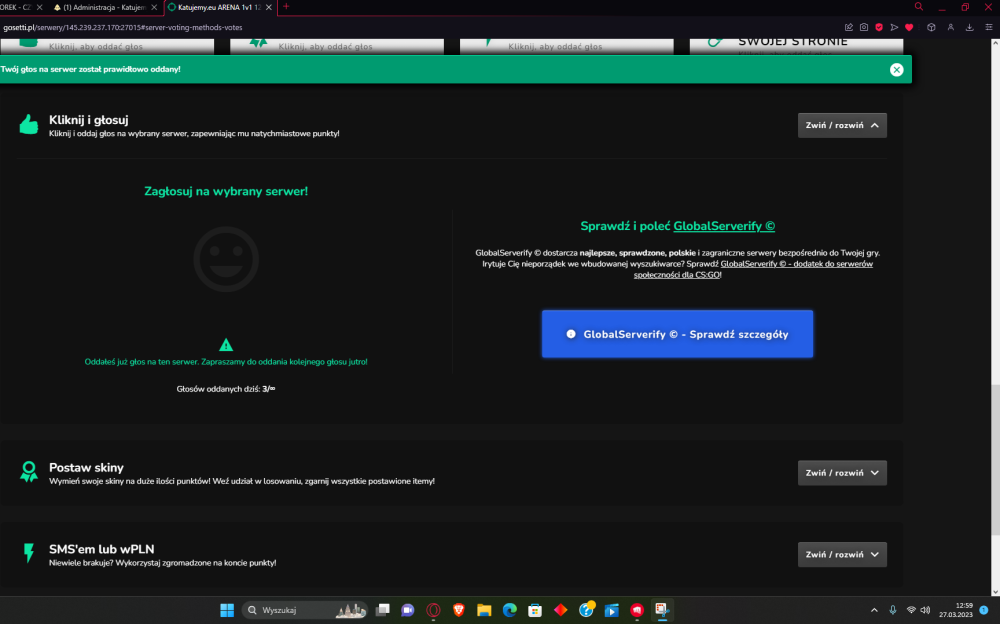Viewport: 1000px width, 624px height.
Task: Open the red diamond app in taskbar
Action: point(561,610)
